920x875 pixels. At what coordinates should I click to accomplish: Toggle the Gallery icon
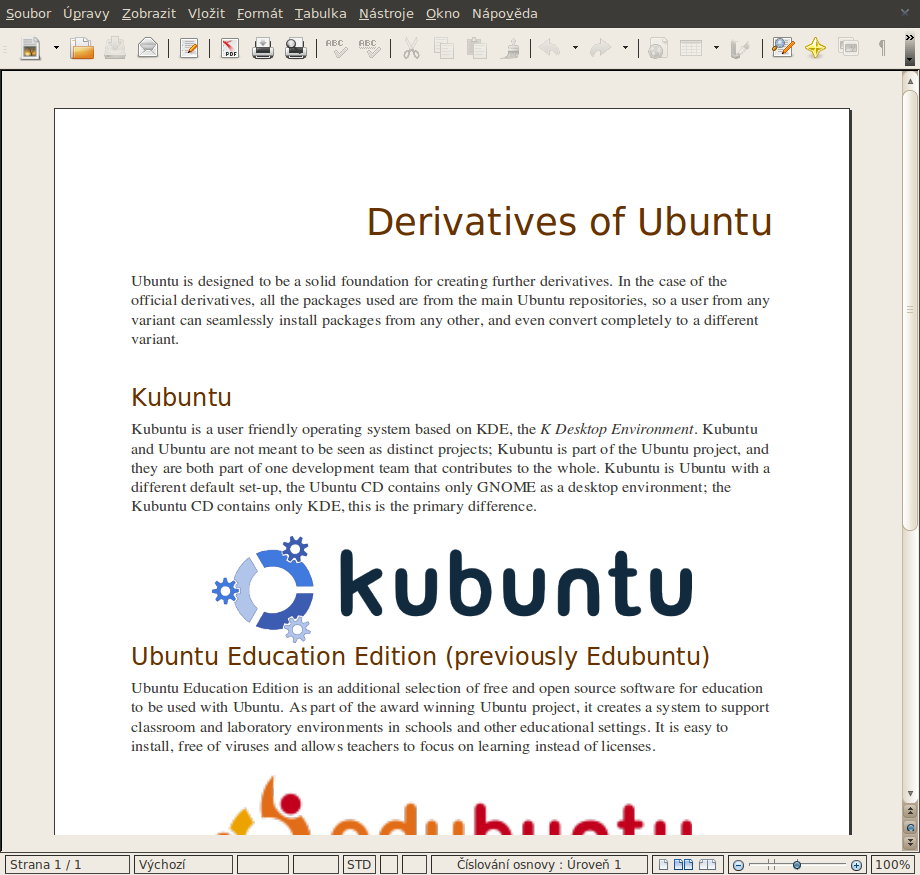(848, 48)
